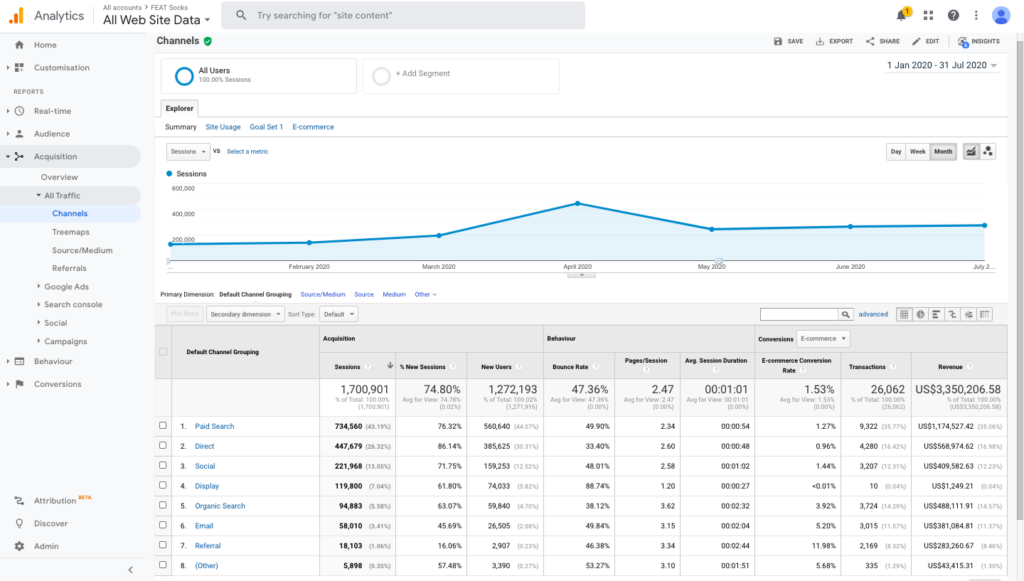The width and height of the screenshot is (1024, 581).
Task: Tick the Email row checkbox
Action: (163, 525)
